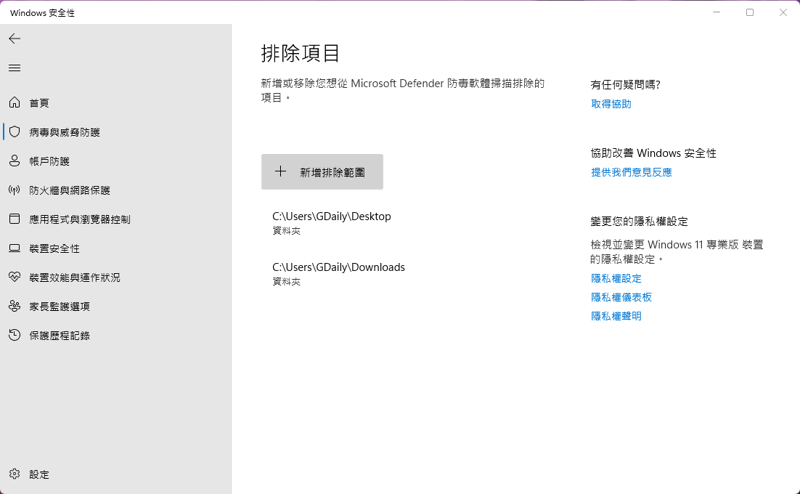Click the 提供我們意見反應 link
This screenshot has width=800, height=494.
[631, 172]
